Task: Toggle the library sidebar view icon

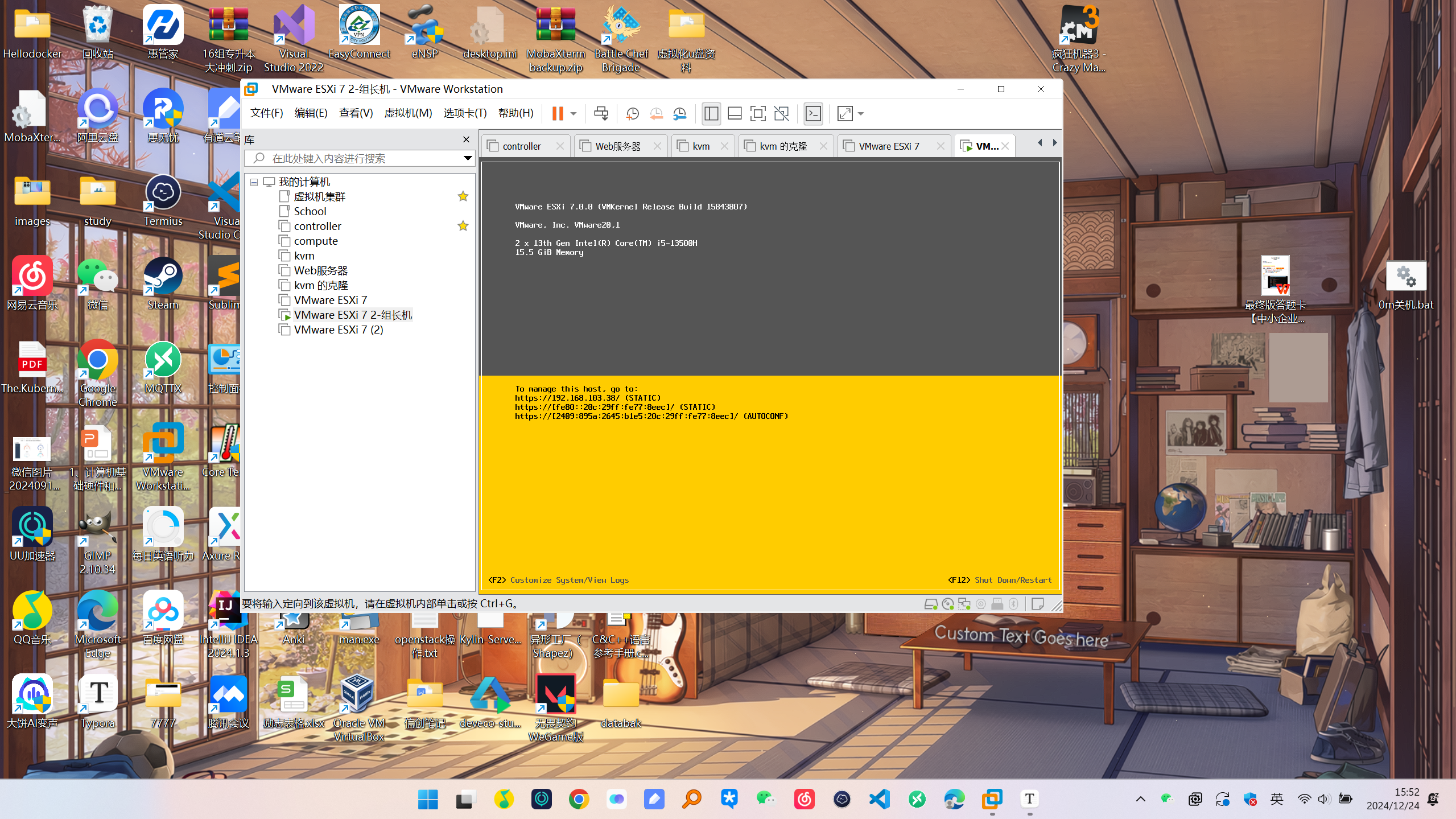Action: click(711, 114)
